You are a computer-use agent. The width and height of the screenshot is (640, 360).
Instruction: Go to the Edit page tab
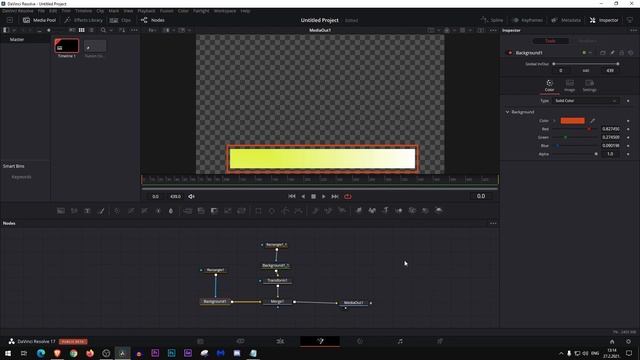tap(280, 341)
